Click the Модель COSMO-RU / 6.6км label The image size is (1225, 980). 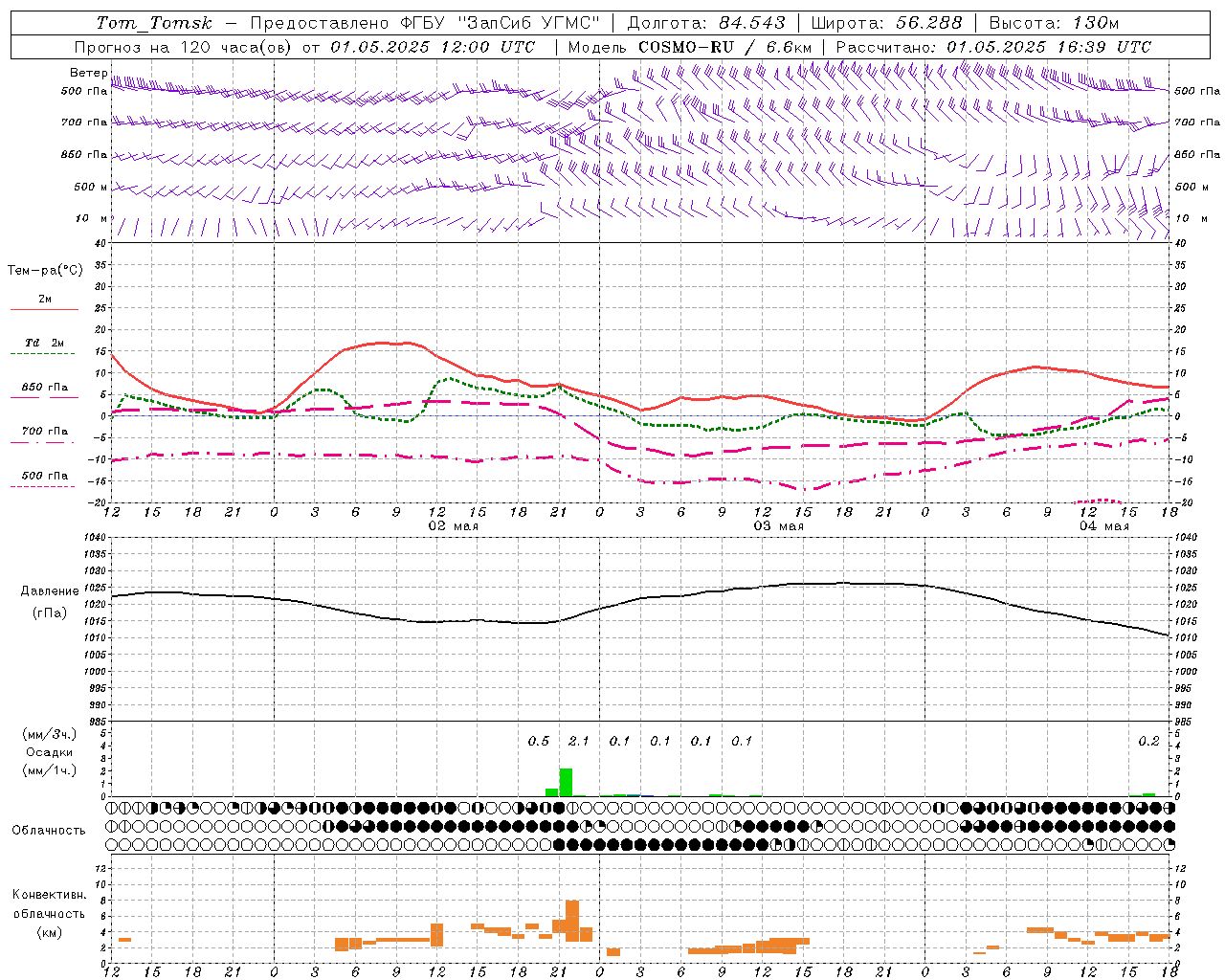tap(690, 47)
